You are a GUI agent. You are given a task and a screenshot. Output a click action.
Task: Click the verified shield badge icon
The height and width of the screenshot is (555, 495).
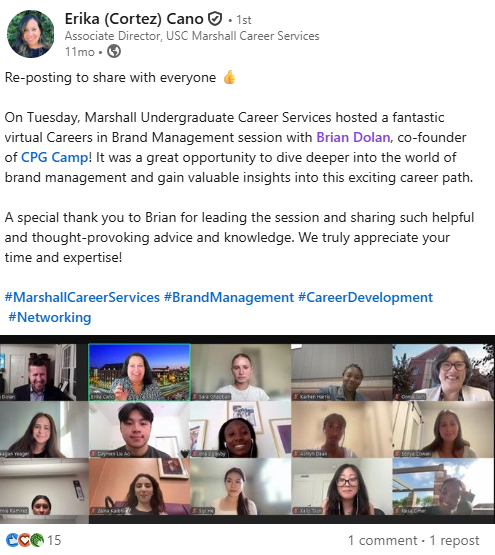click(x=215, y=19)
